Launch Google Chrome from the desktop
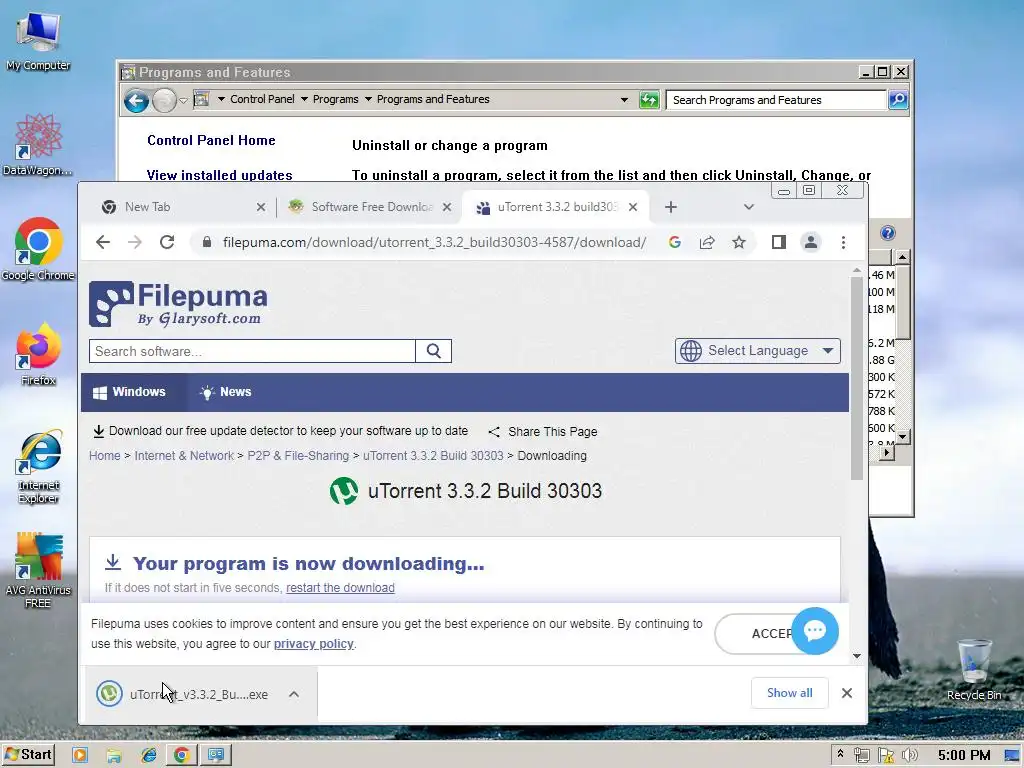The width and height of the screenshot is (1024, 768). (38, 249)
